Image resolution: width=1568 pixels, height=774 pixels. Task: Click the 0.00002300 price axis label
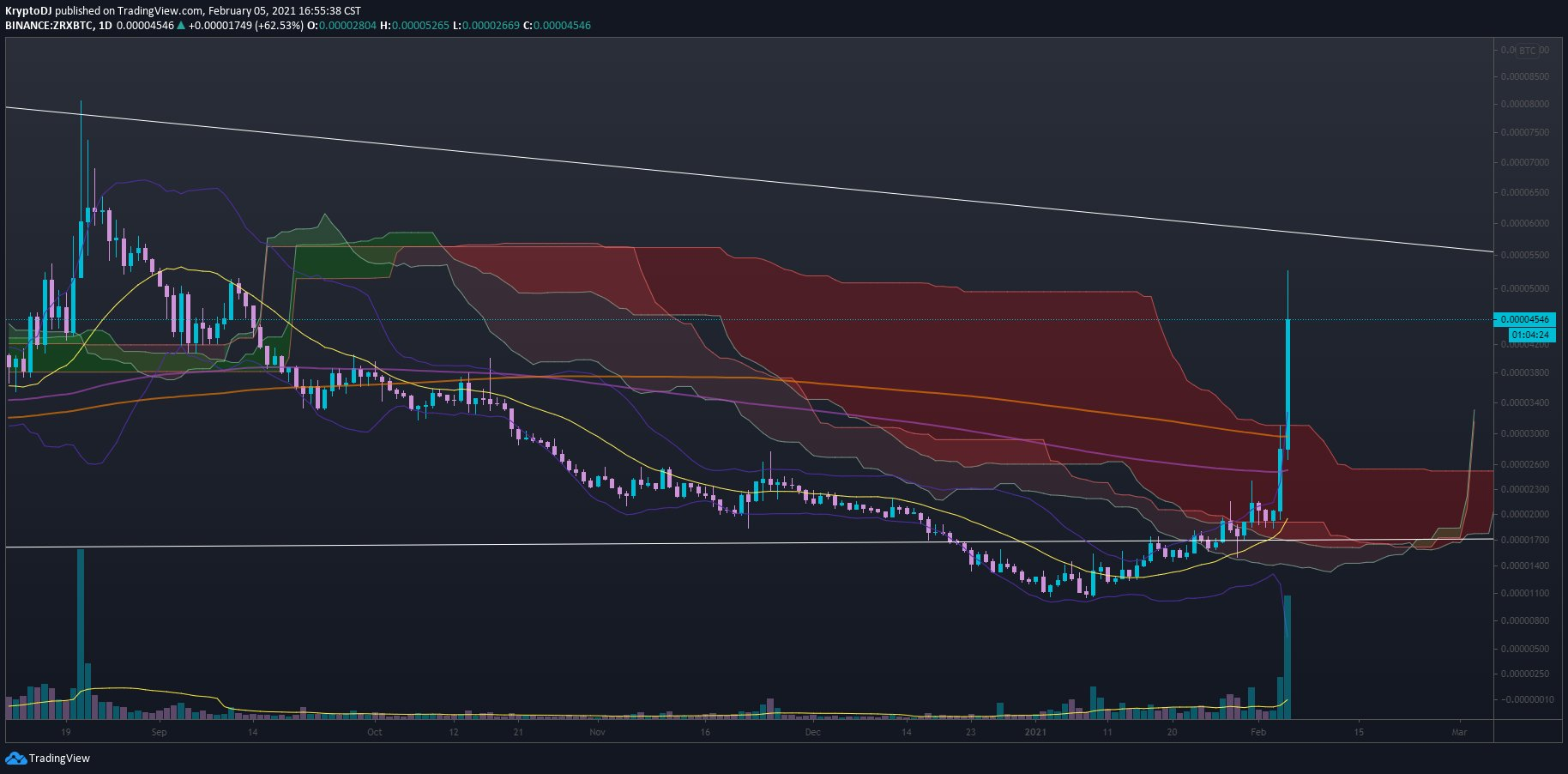coord(1525,489)
